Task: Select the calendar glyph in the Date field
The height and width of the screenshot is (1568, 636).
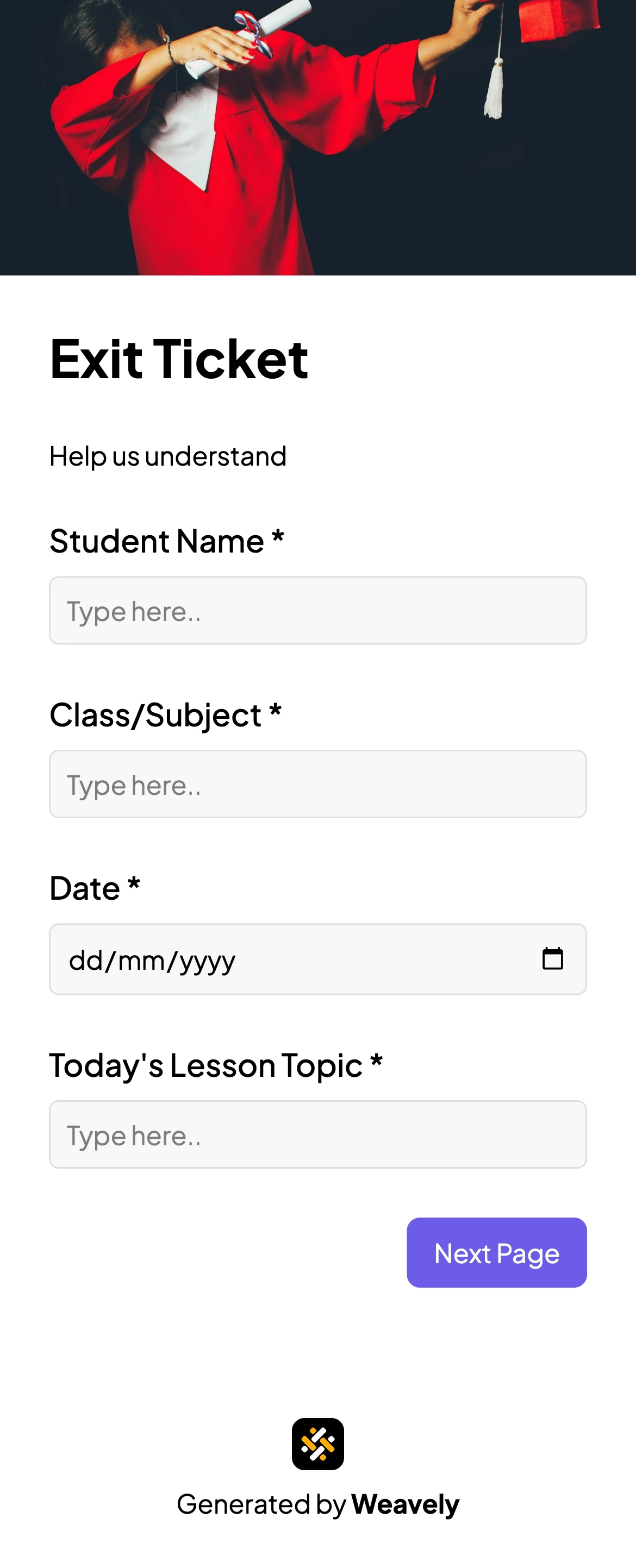Action: [x=552, y=959]
